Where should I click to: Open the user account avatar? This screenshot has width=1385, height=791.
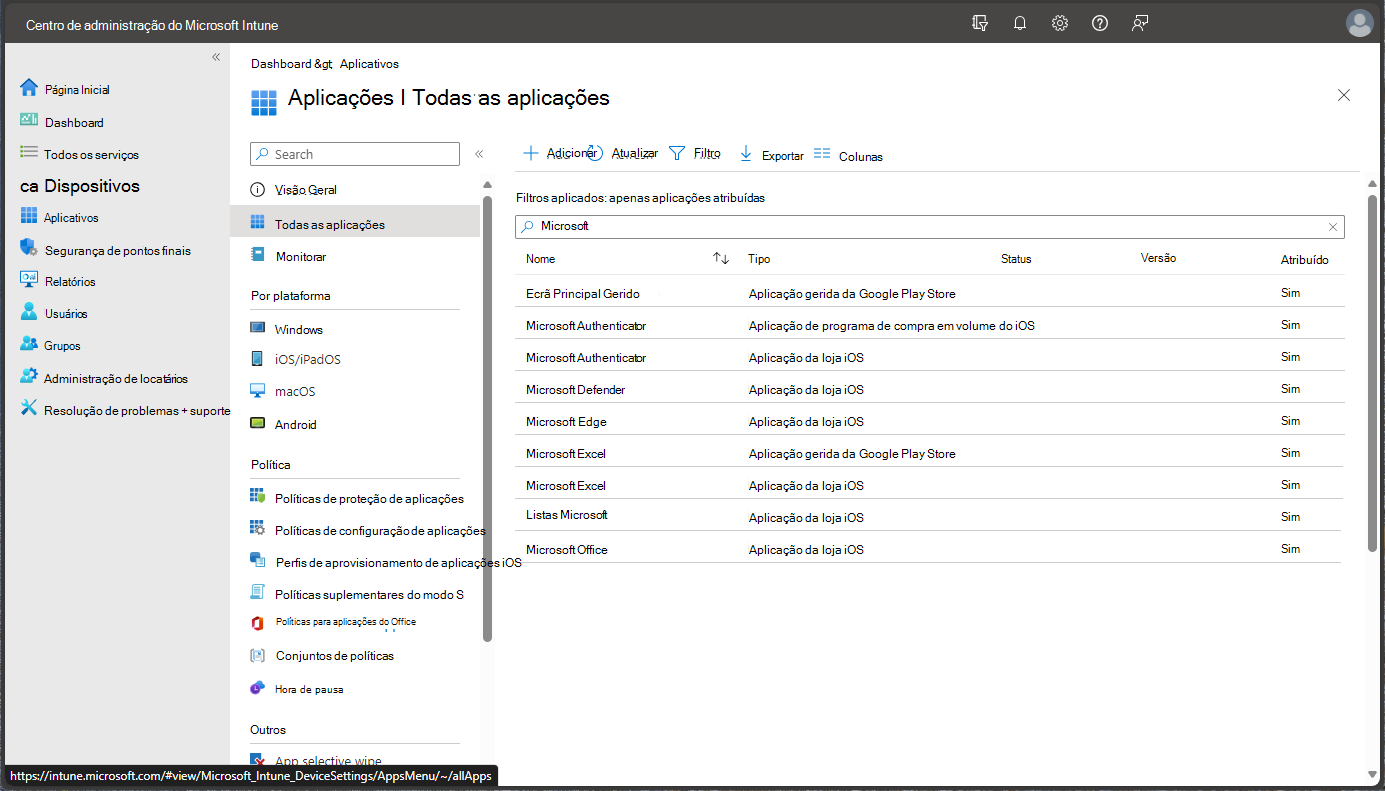[1359, 23]
